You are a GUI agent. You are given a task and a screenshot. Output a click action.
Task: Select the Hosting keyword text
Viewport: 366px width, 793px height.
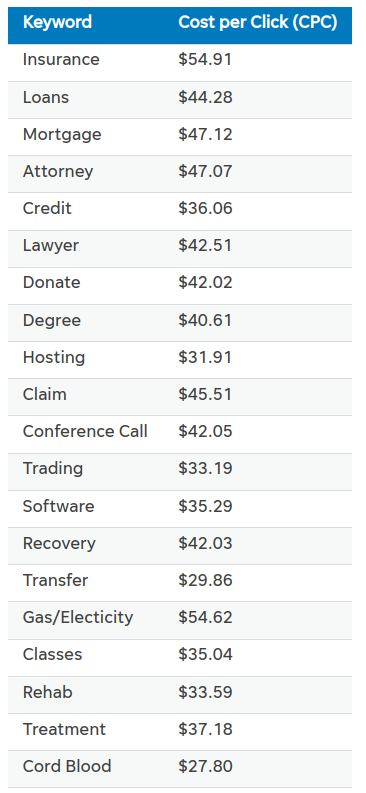pyautogui.click(x=54, y=358)
